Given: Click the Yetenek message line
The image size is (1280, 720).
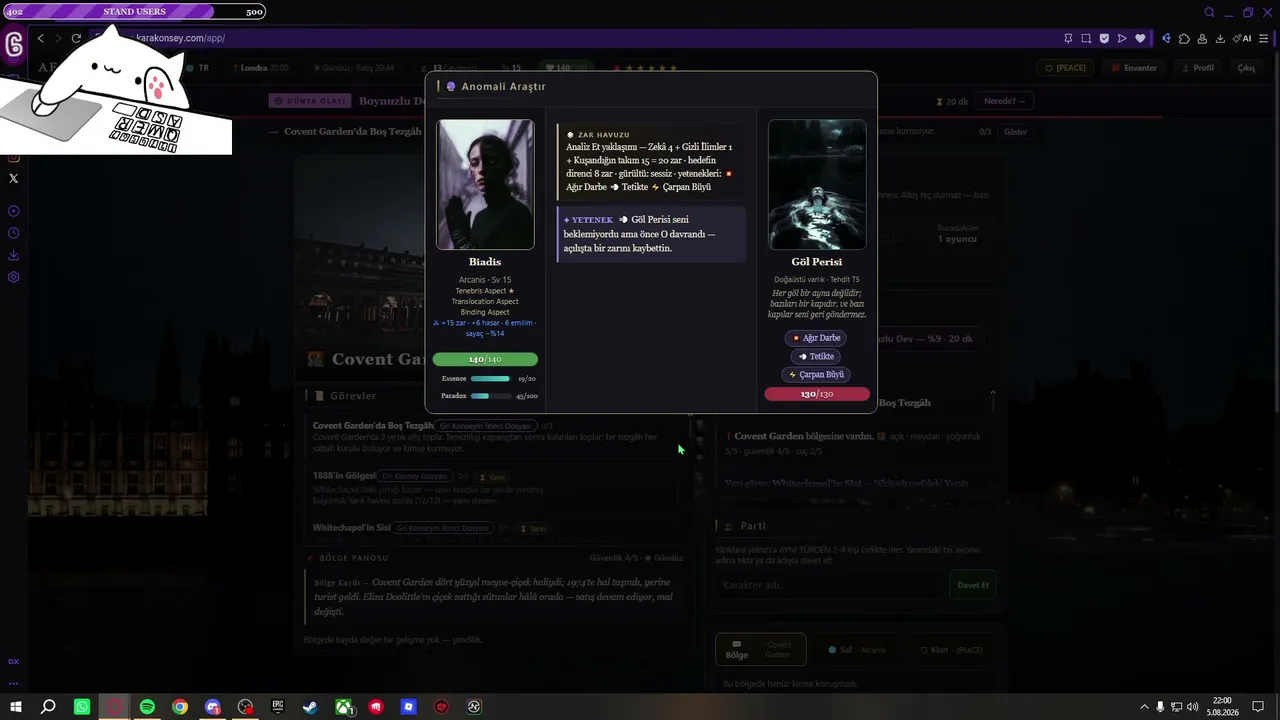Looking at the screenshot, I should [x=651, y=234].
